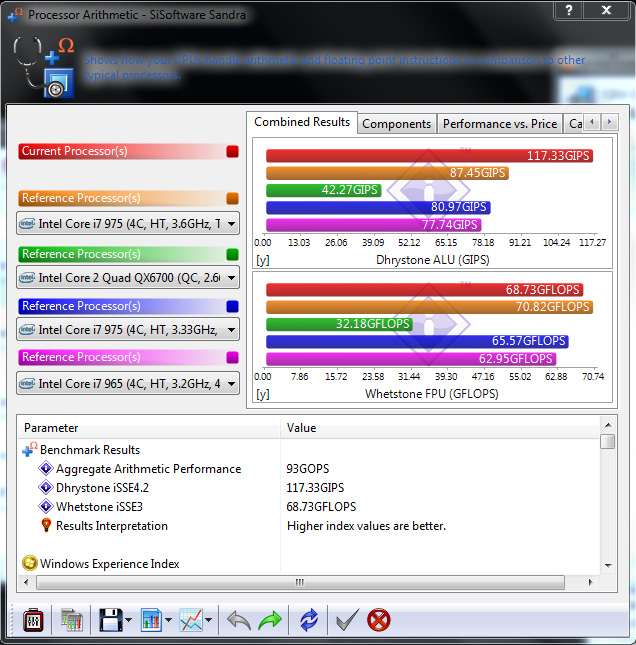Click the grey checkmark OK icon
The image size is (636, 645).
point(348,620)
